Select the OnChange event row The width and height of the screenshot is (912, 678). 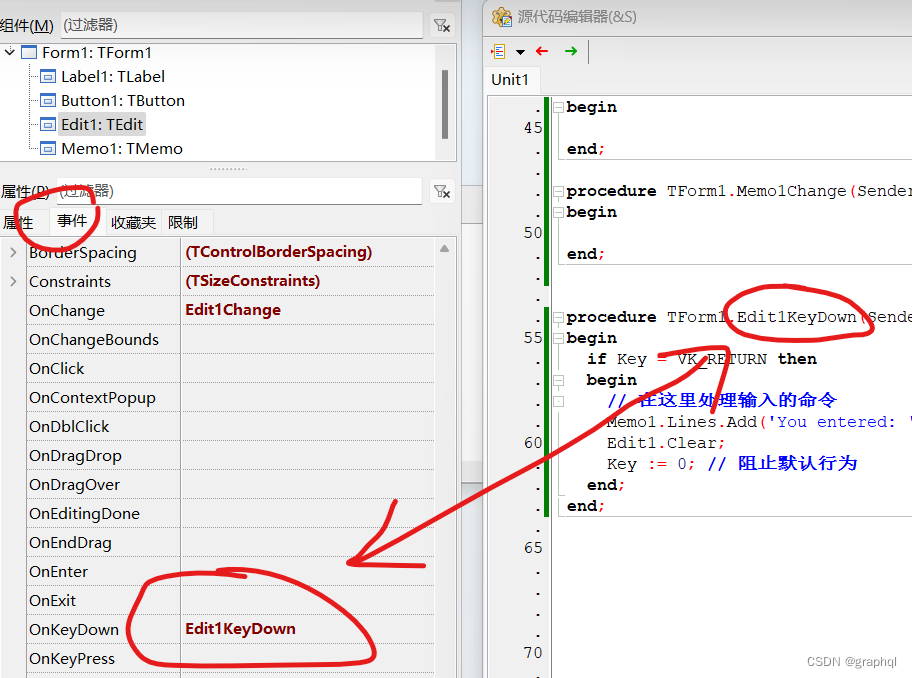(230, 311)
